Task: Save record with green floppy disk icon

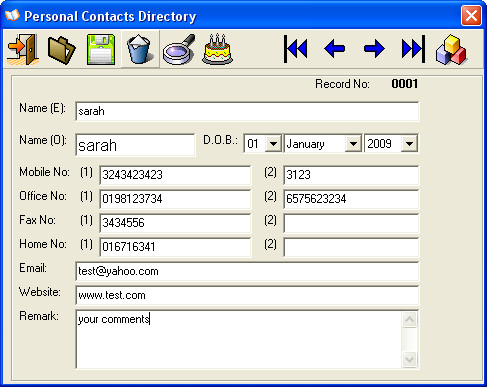Action: coord(101,49)
